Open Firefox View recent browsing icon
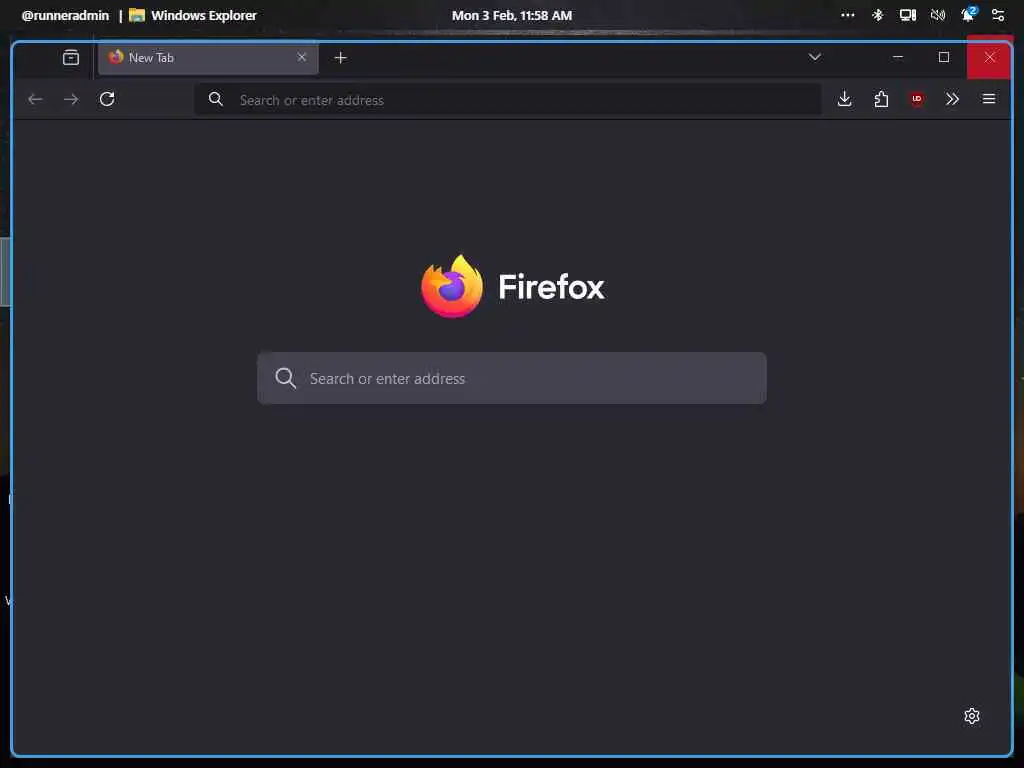Screen dimensions: 1024x768 pos(71,57)
